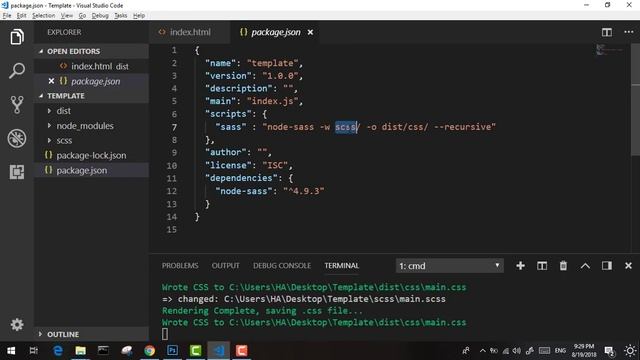Open the Windows action center notifications

pos(609,351)
